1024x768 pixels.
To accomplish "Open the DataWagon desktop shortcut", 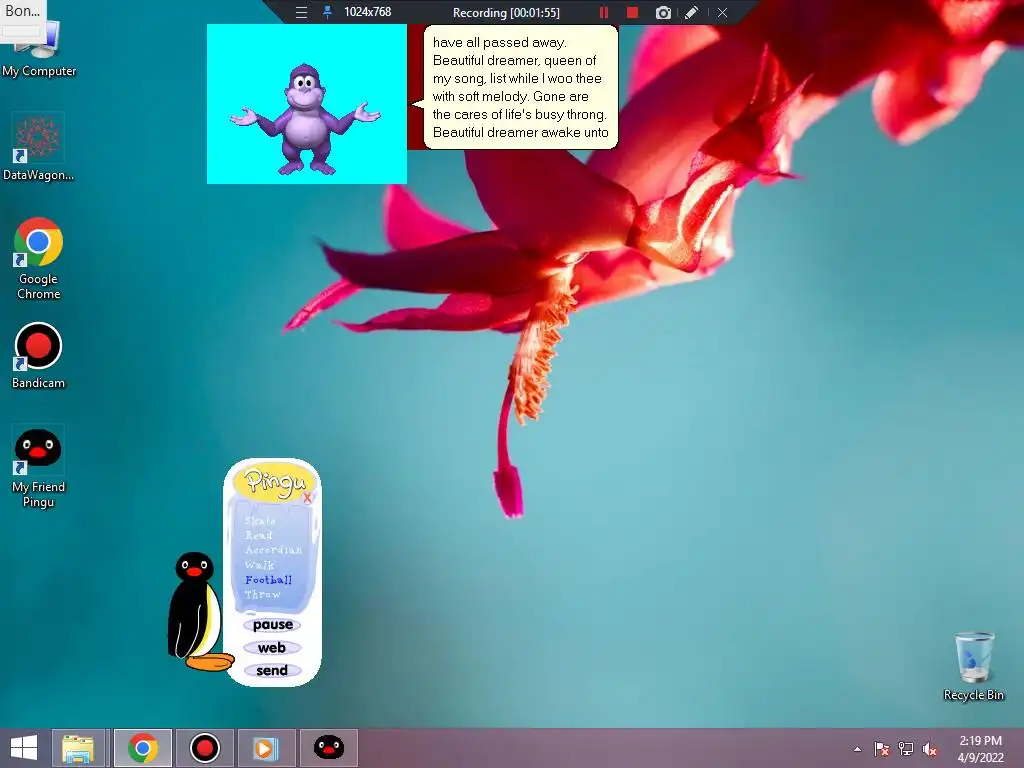I will coord(38,147).
